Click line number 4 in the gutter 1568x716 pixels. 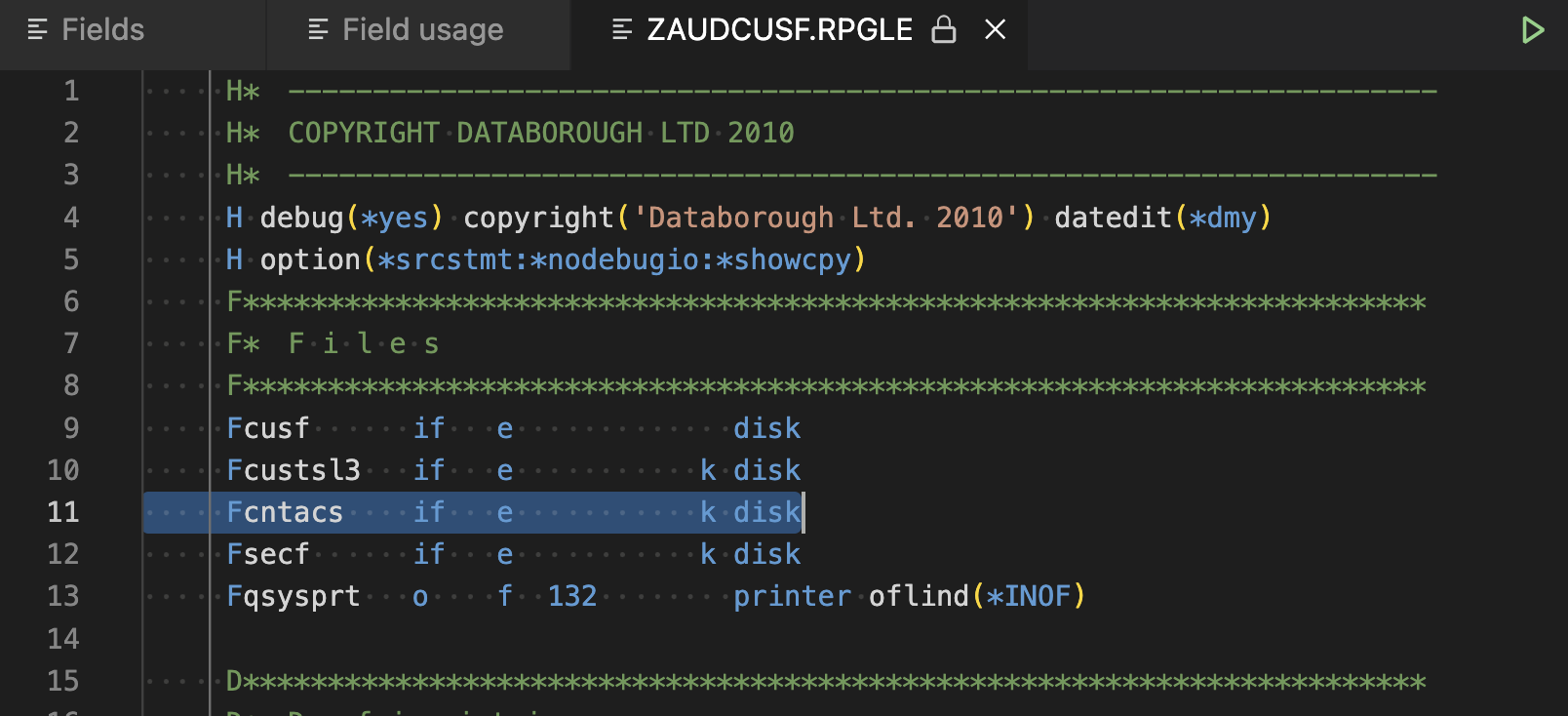[x=71, y=218]
